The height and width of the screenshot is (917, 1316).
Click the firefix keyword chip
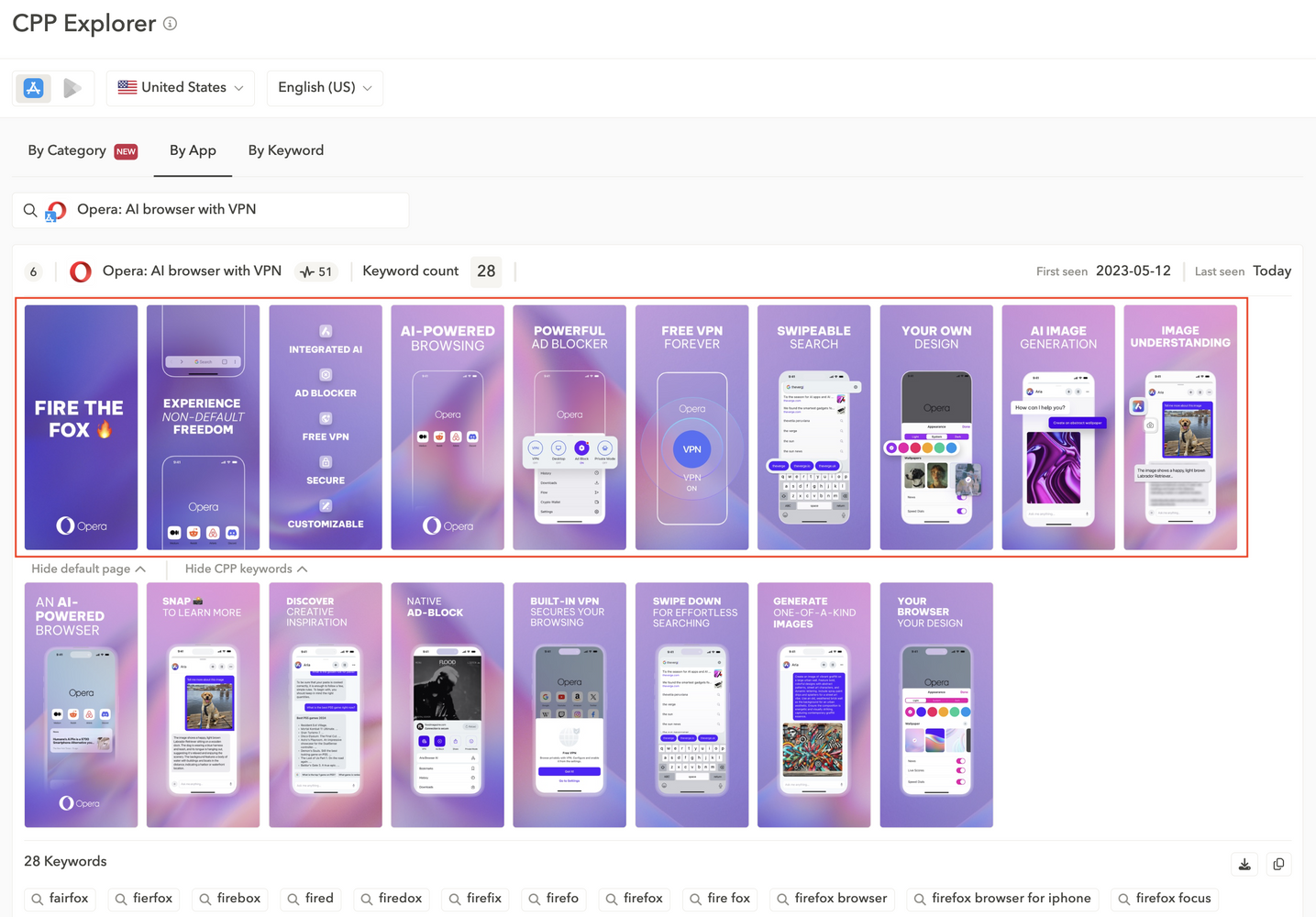[476, 899]
